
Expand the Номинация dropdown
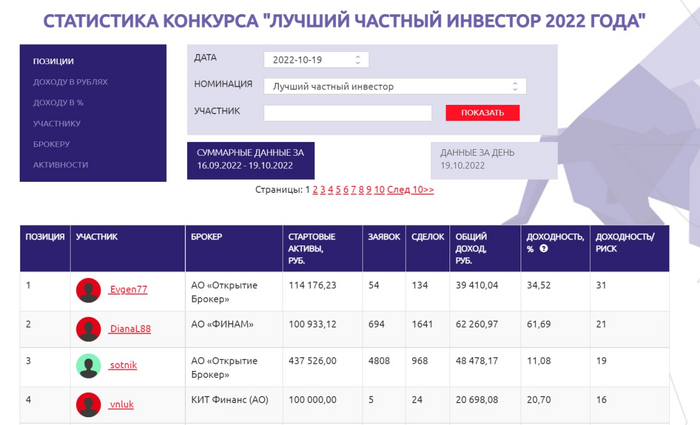(x=395, y=86)
